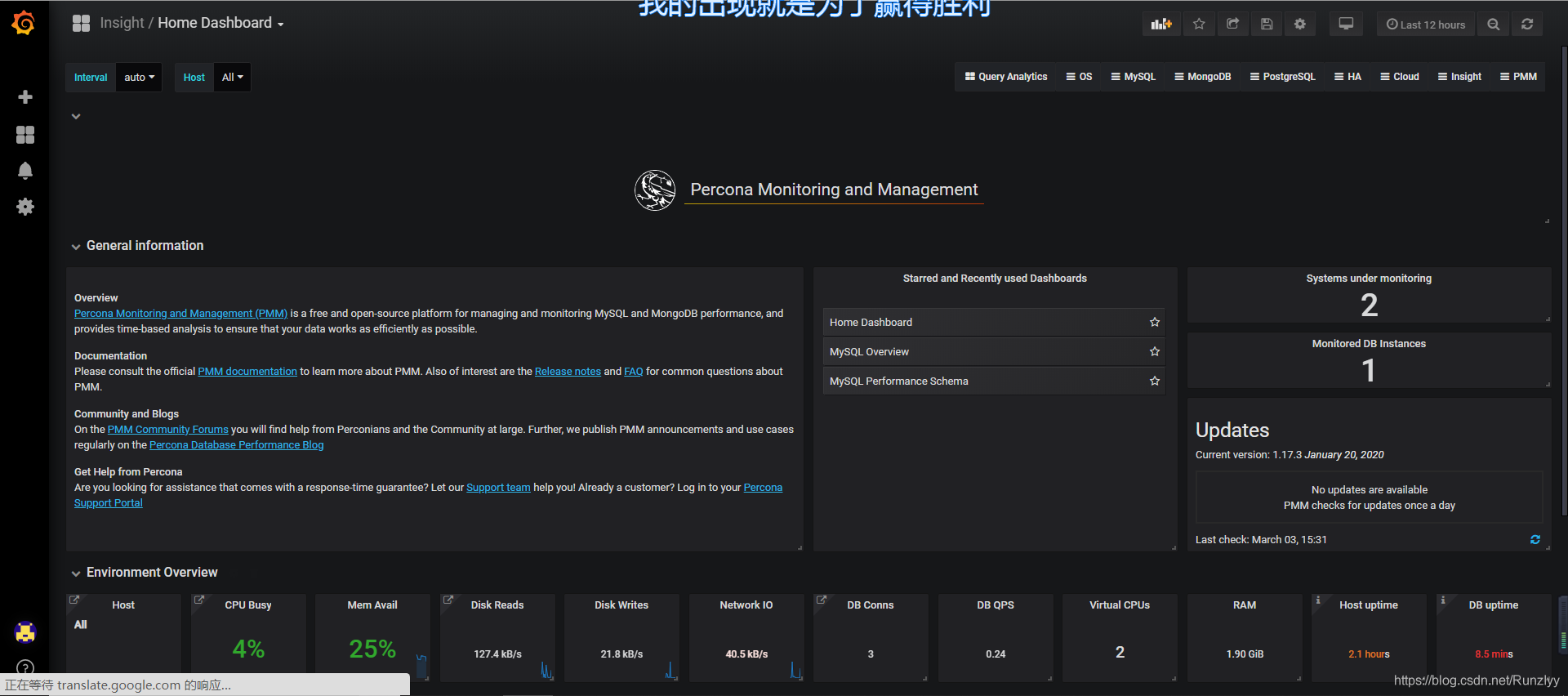Click the check for updates refresh icon
Image resolution: width=1568 pixels, height=696 pixels.
(1535, 540)
